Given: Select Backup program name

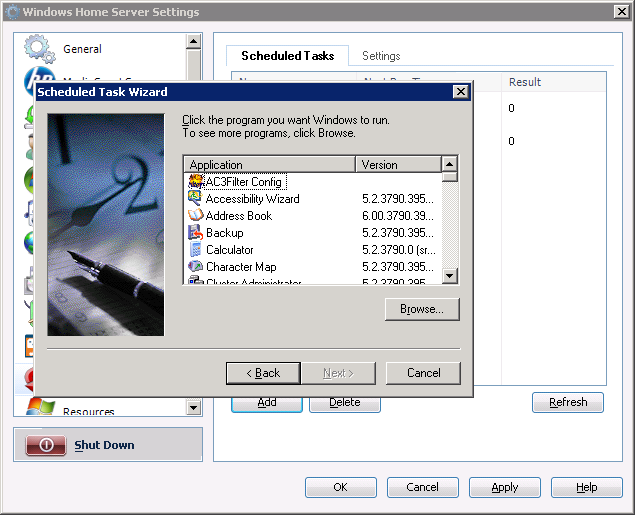Looking at the screenshot, I should point(225,233).
